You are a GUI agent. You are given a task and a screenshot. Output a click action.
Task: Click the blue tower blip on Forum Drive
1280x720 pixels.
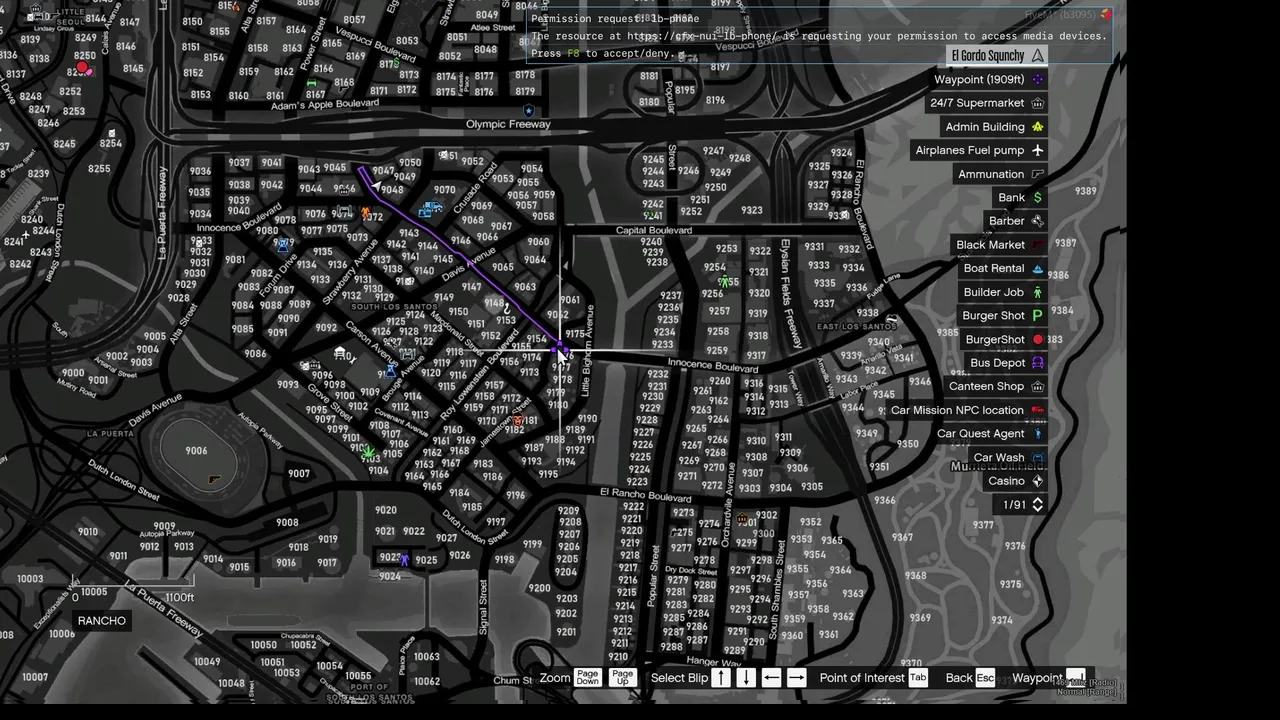(x=283, y=245)
